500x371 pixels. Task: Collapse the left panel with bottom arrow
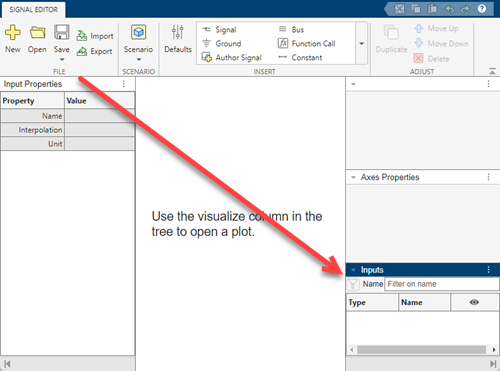(7, 364)
